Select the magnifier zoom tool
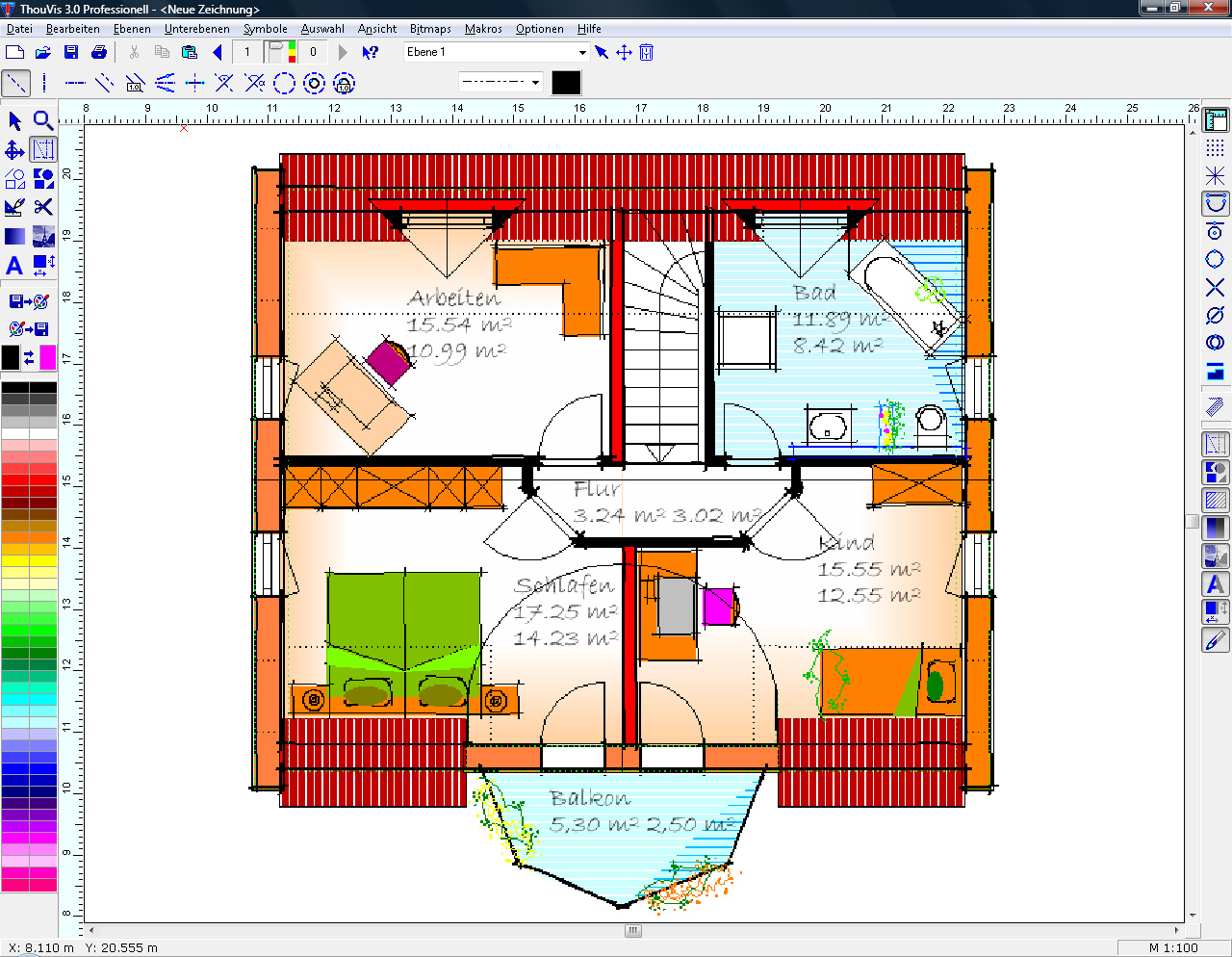This screenshot has width=1232, height=957. point(43,120)
